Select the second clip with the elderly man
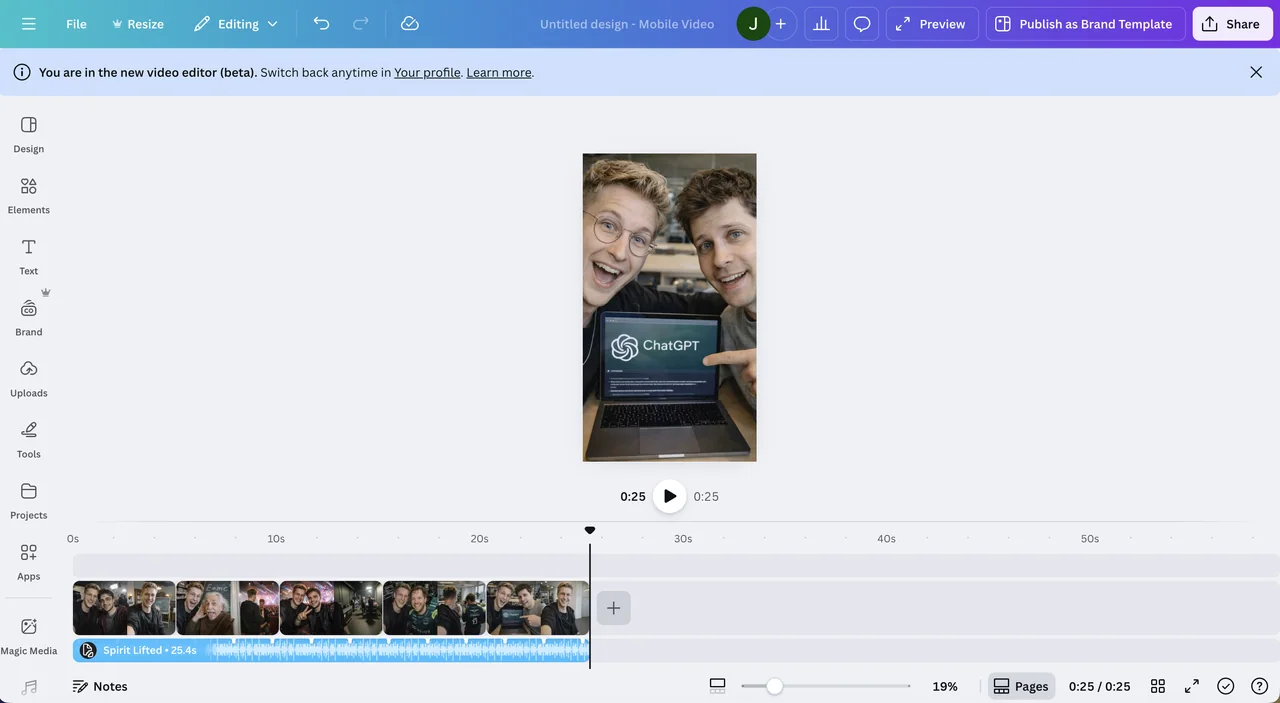 [228, 608]
